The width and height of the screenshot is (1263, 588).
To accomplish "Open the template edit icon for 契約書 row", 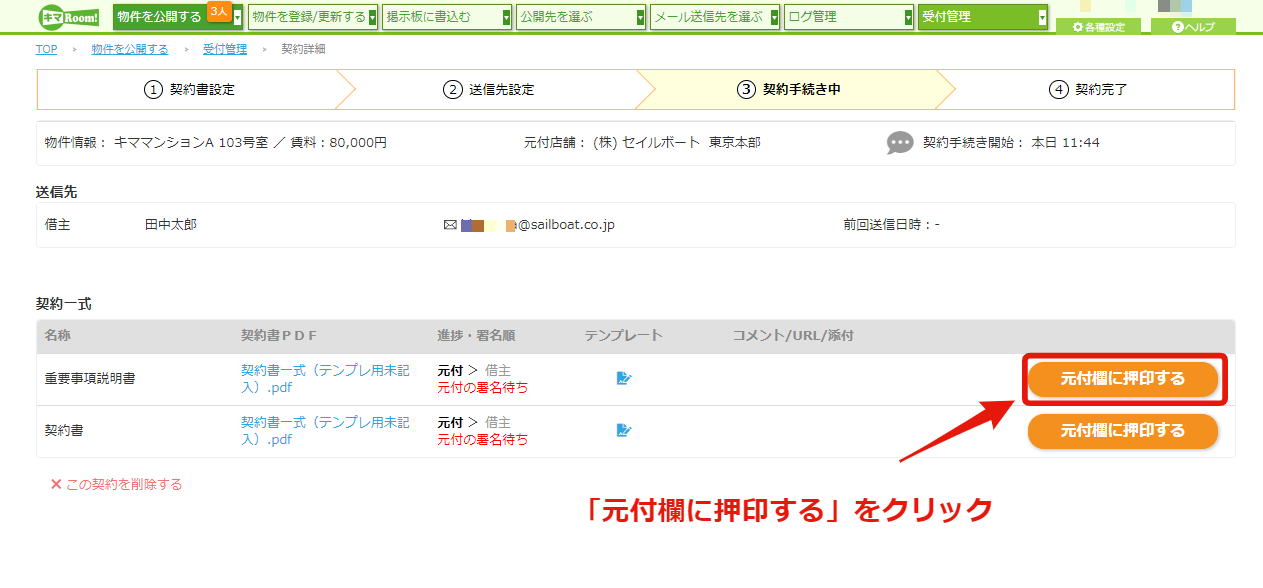I will pos(624,430).
